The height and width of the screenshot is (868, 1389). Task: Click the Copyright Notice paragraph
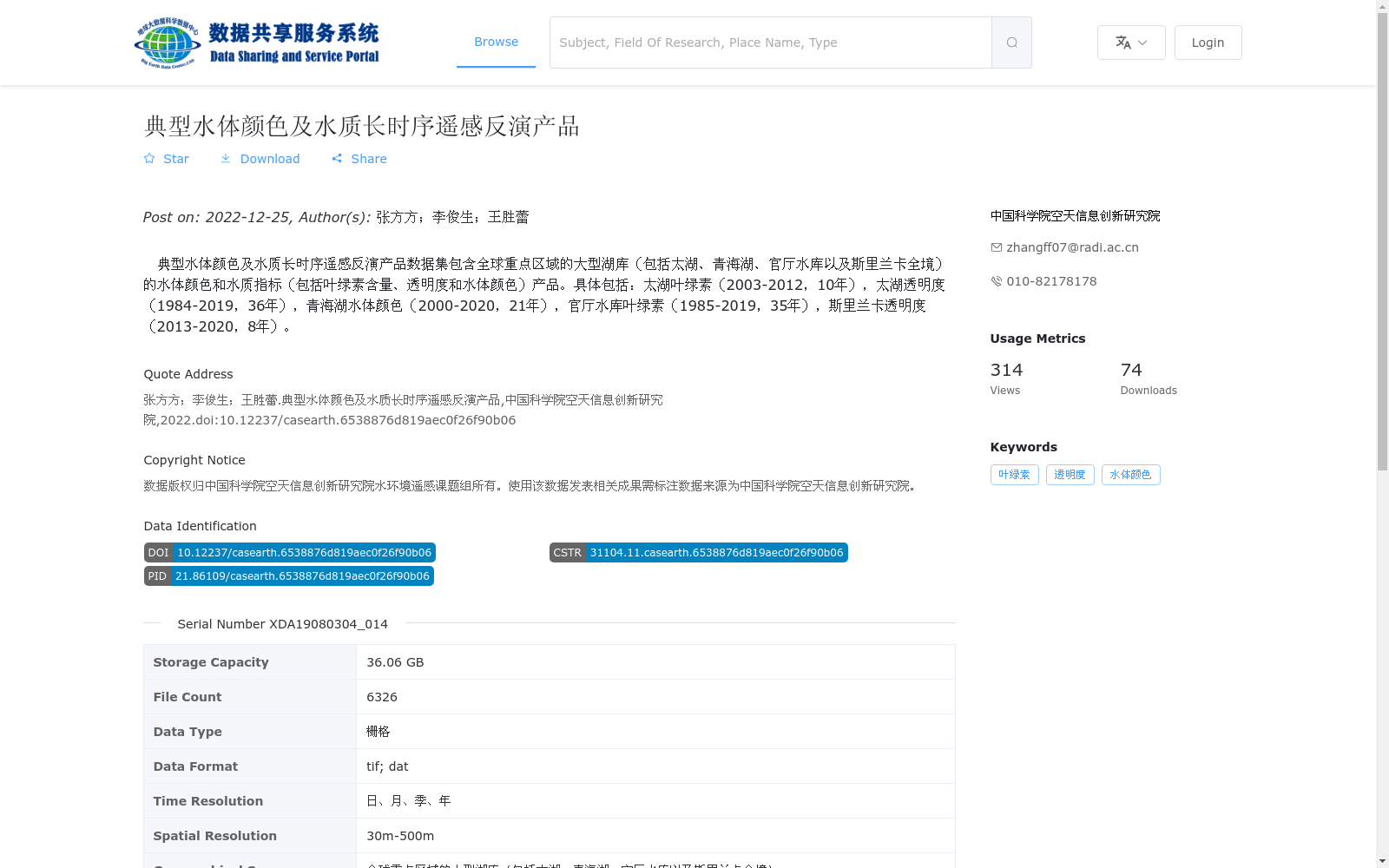click(531, 486)
